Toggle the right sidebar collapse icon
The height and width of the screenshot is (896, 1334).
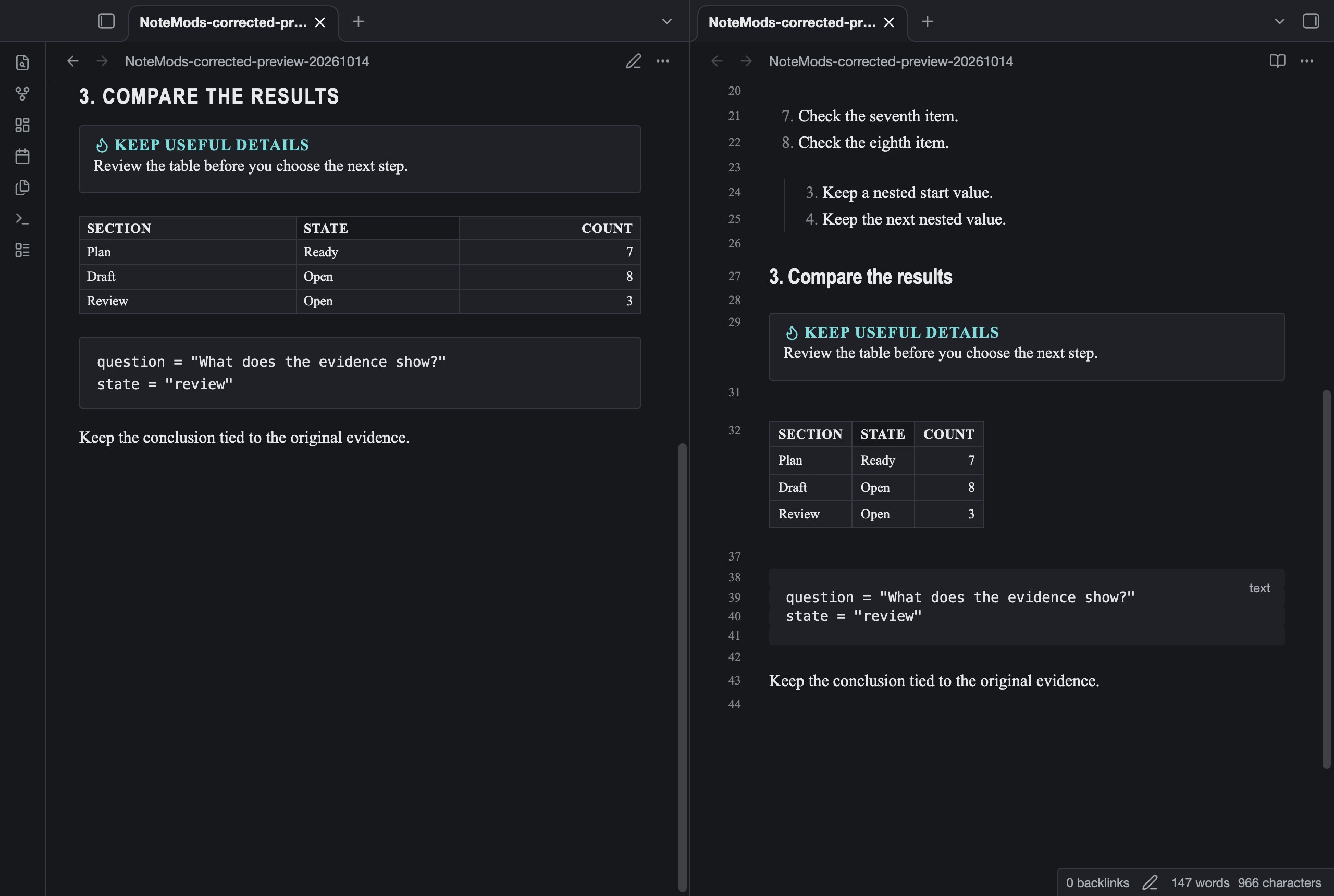[x=1311, y=21]
